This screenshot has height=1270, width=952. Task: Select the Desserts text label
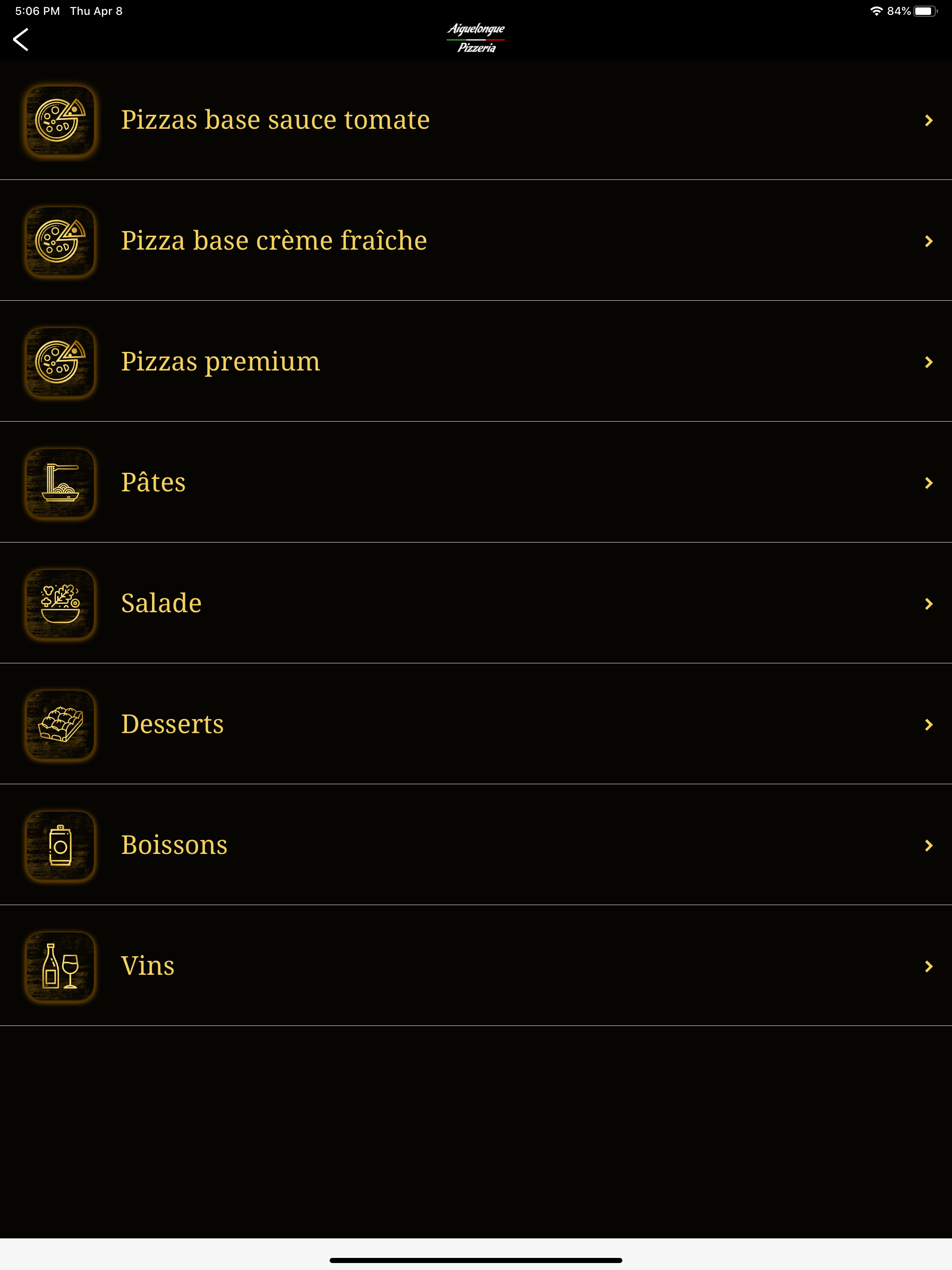coord(172,724)
